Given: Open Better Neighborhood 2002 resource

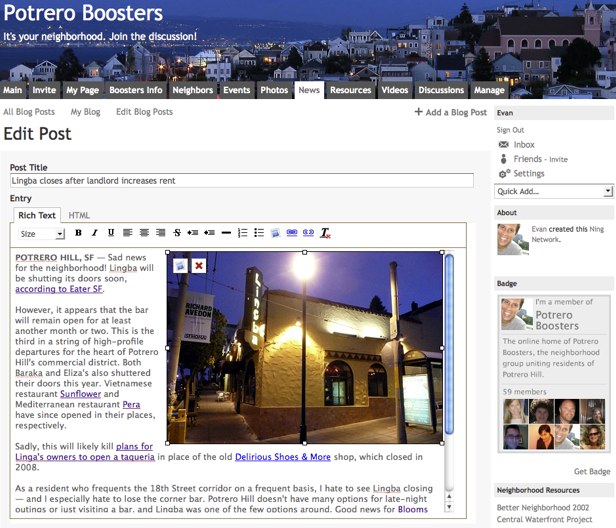Looking at the screenshot, I should point(543,507).
